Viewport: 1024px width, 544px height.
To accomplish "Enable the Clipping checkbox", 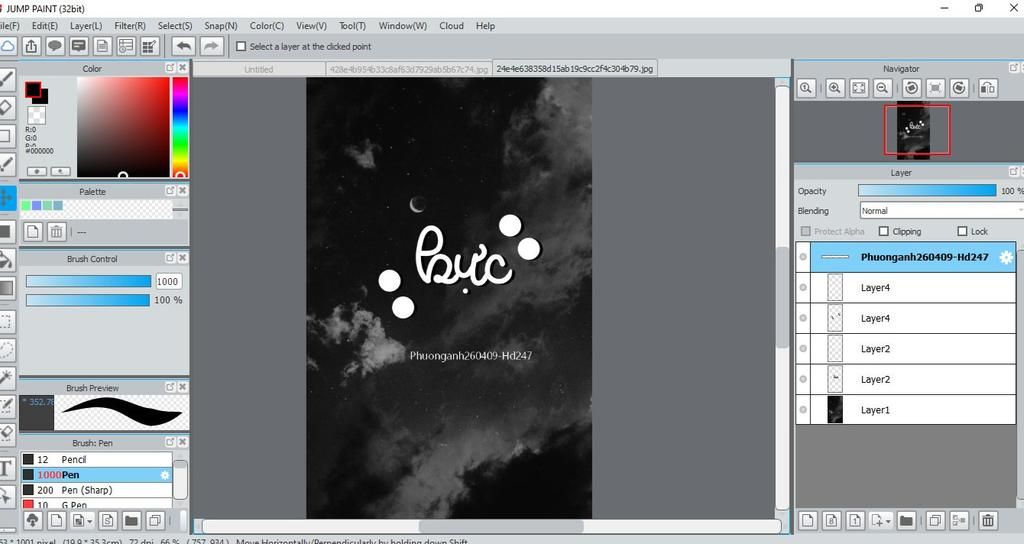I will [x=884, y=231].
